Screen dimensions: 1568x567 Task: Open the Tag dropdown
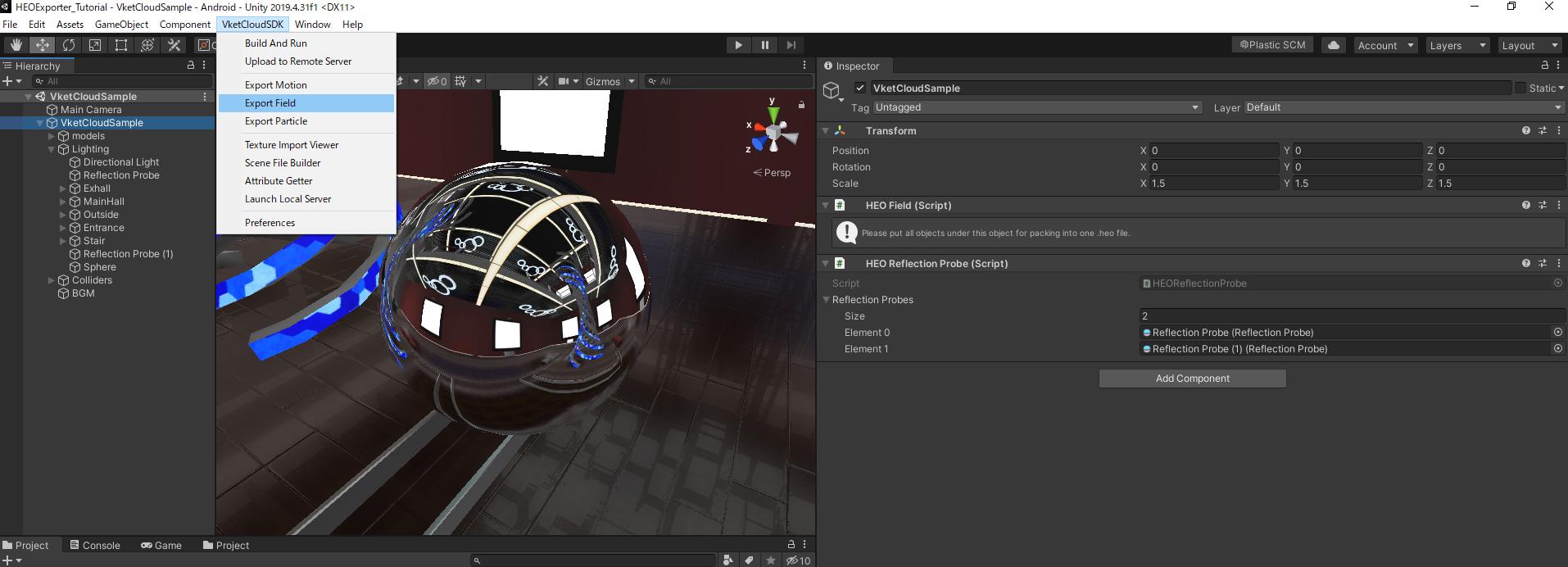pyautogui.click(x=1037, y=107)
